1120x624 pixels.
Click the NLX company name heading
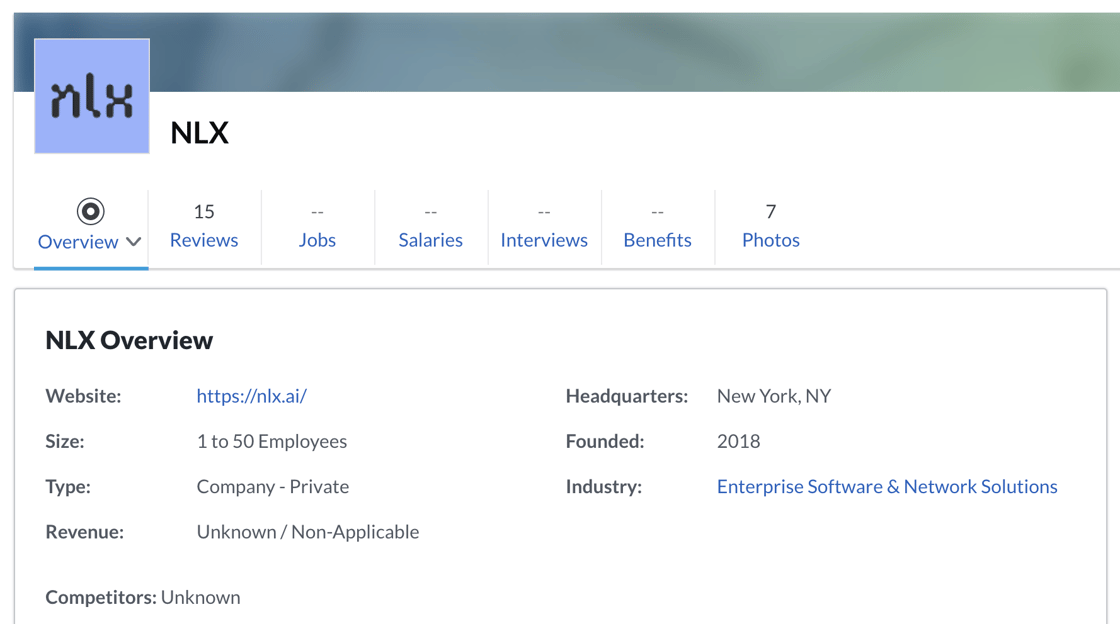click(x=200, y=133)
